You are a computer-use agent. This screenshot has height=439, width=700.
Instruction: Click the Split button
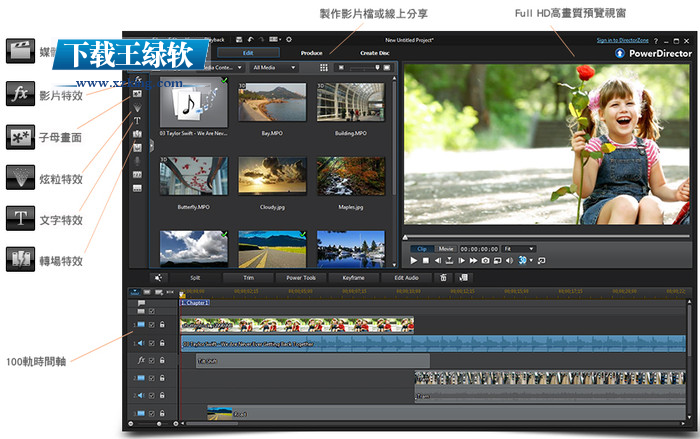[x=195, y=278]
